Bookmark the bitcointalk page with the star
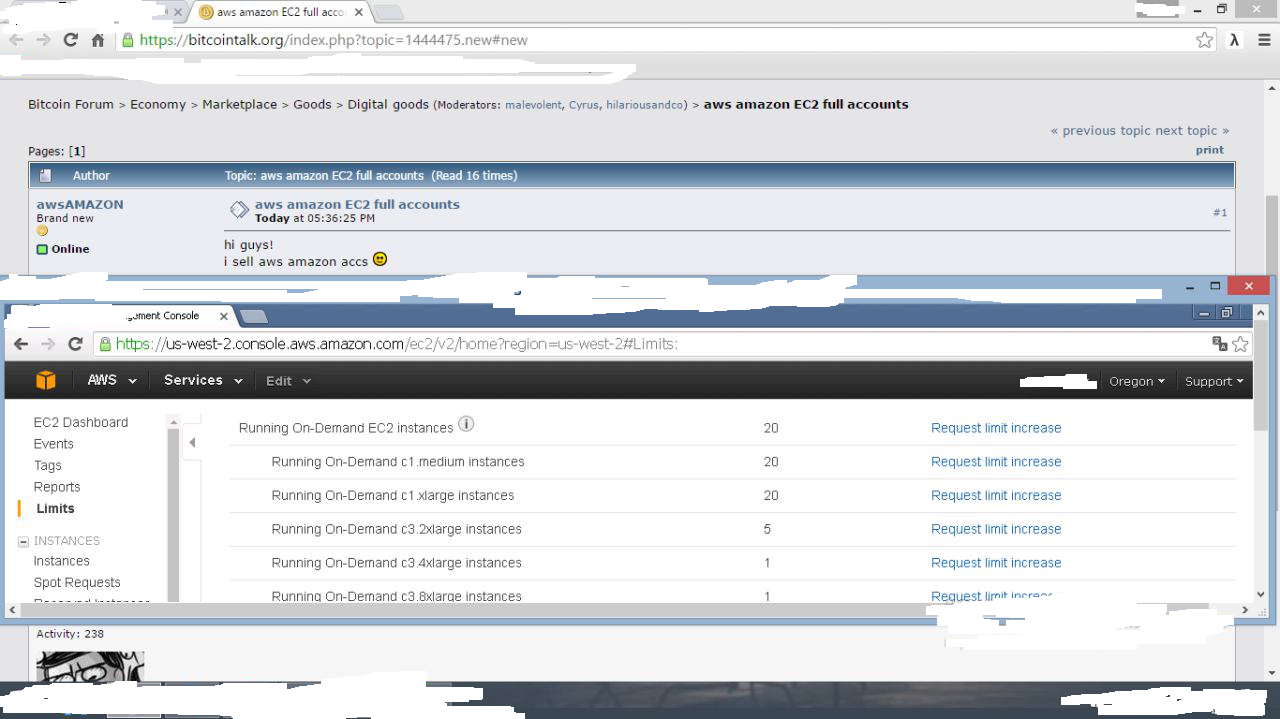1280x719 pixels. (1204, 40)
